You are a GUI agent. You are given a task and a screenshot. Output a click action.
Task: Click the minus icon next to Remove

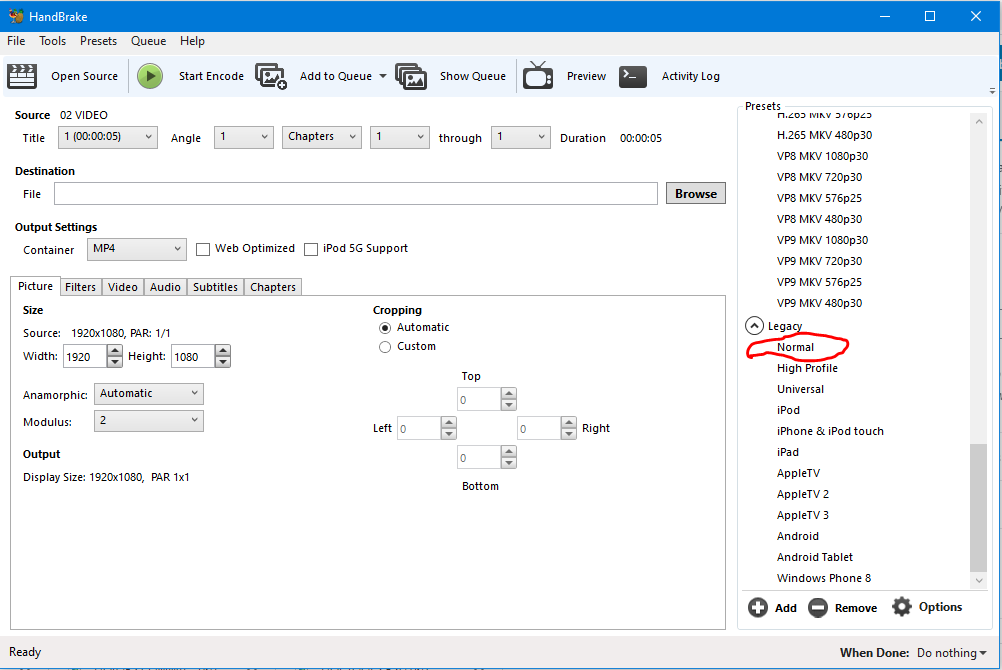coord(817,607)
